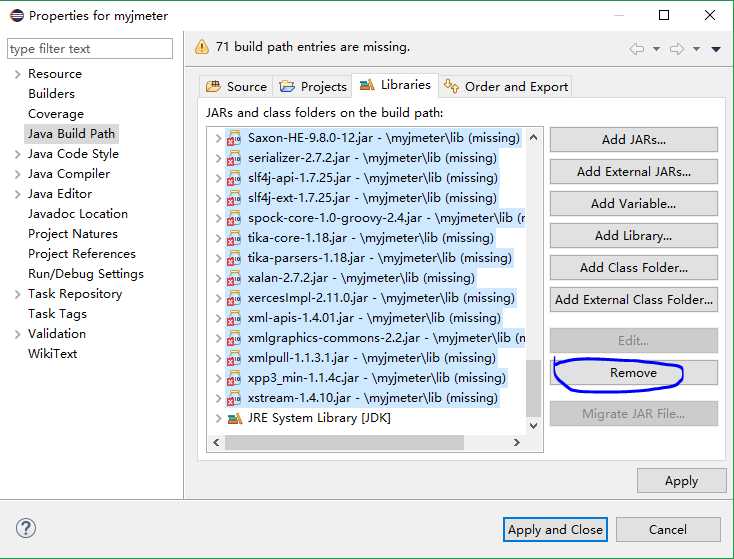Click Apply and Close

555,530
